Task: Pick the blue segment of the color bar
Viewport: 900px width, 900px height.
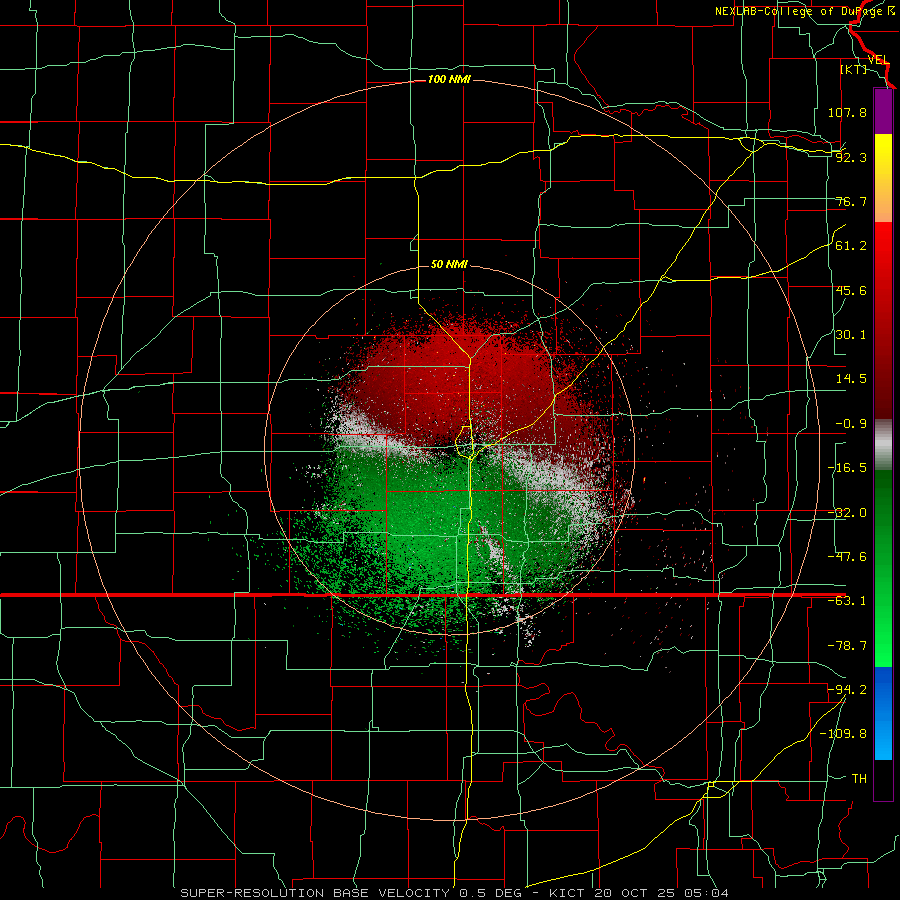Action: 883,713
